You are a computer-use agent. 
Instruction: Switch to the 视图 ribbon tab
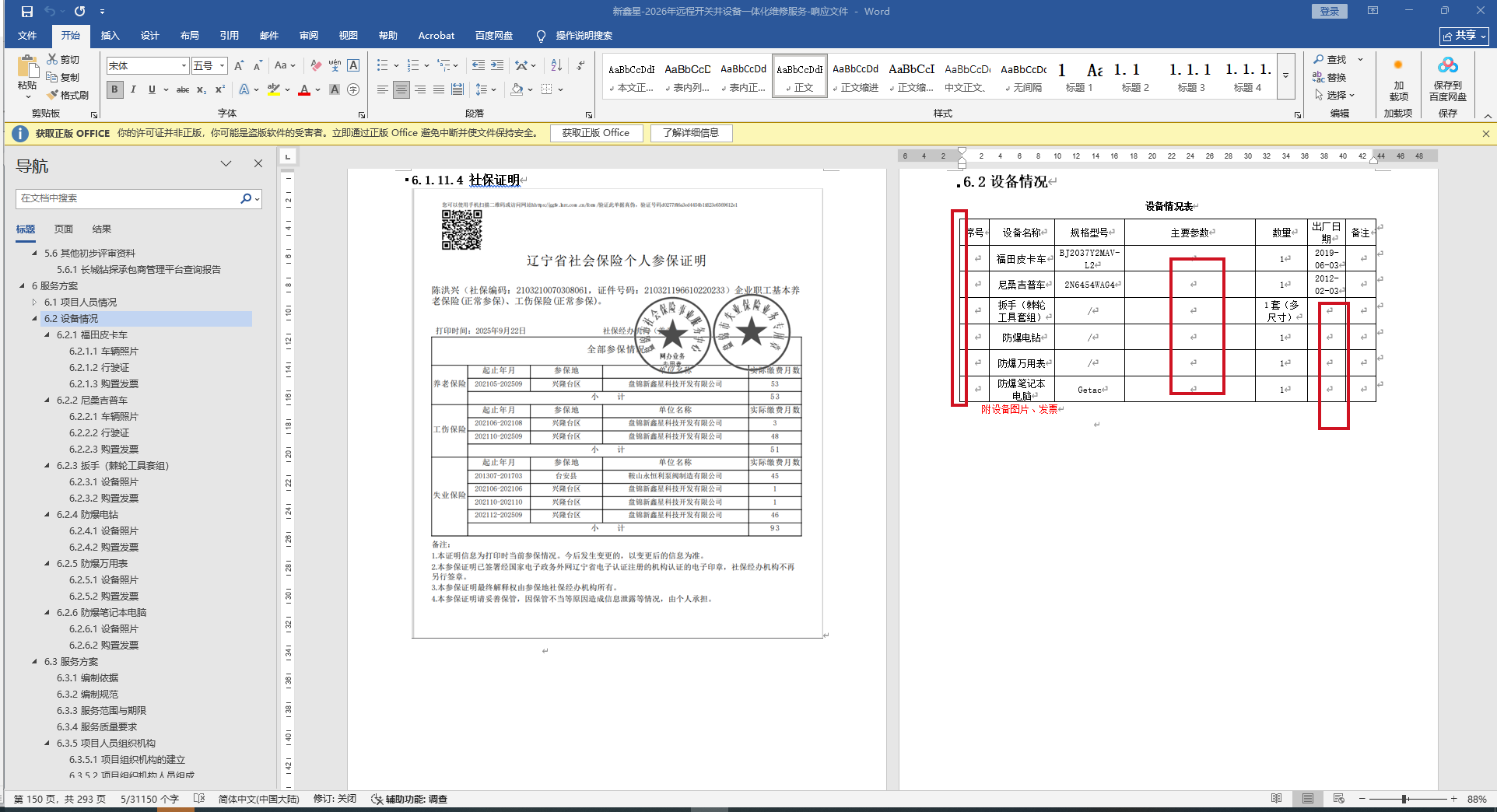(348, 36)
